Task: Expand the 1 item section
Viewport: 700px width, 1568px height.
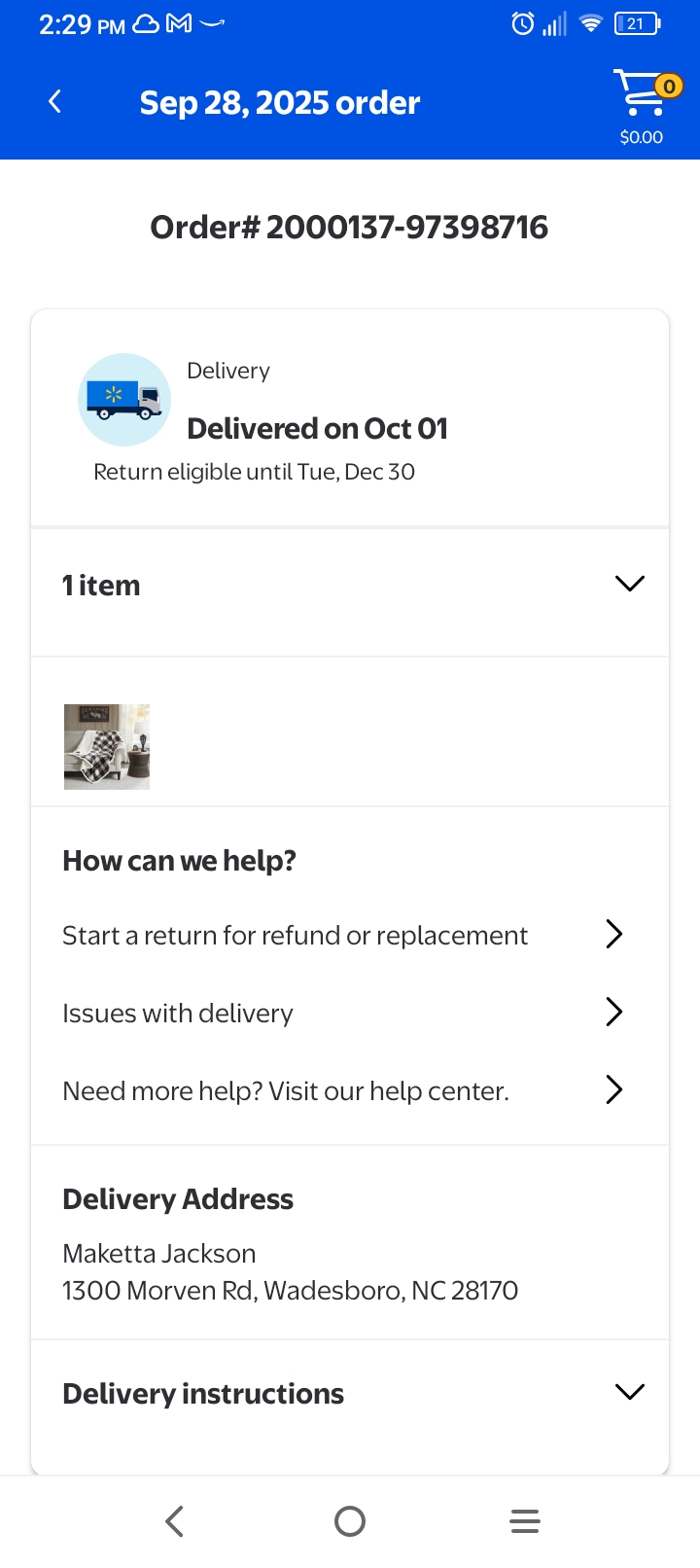Action: pos(350,586)
